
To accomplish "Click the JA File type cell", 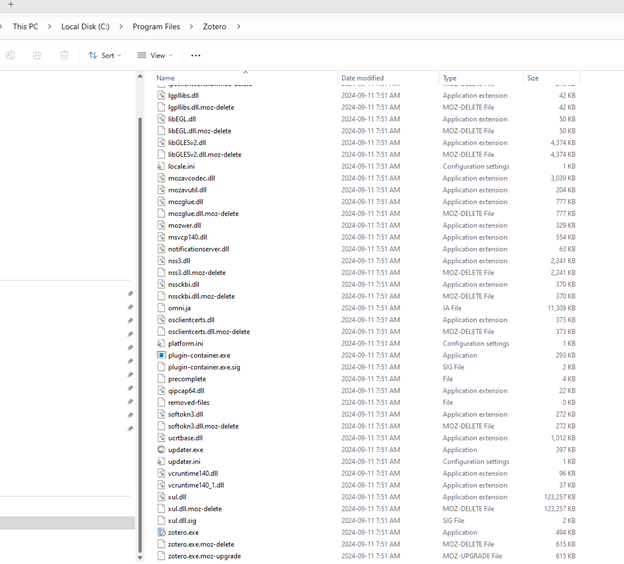I will pos(452,308).
